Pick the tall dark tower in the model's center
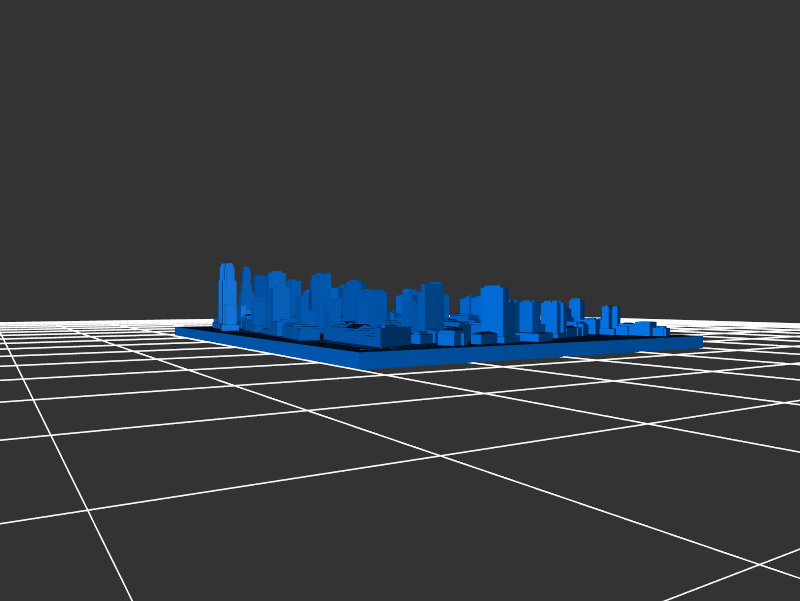Screen dimensions: 800x601 coord(433,303)
